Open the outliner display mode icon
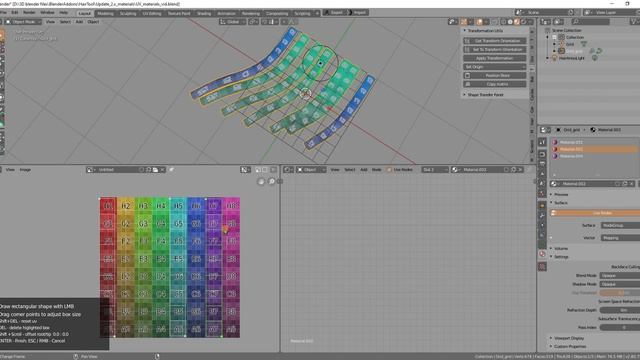 (x=545, y=22)
